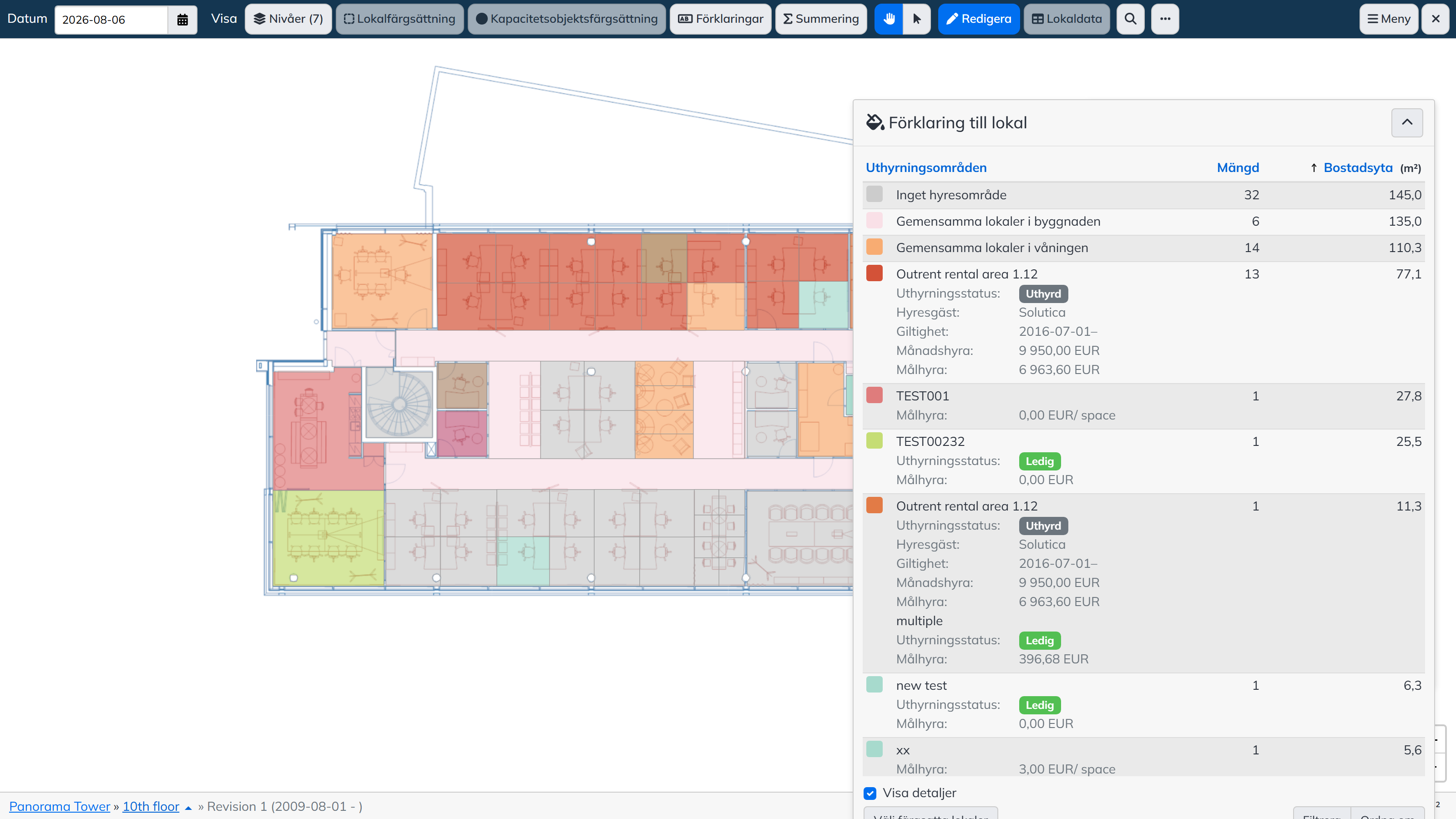This screenshot has width=1456, height=819.
Task: Open the Nivåer (7) levels dropdown
Action: point(288,19)
